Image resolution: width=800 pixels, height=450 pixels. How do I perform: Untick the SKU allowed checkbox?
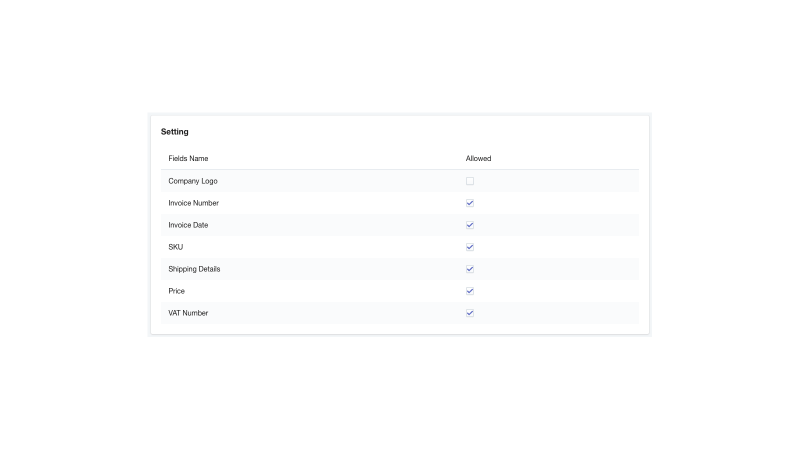coord(469,247)
